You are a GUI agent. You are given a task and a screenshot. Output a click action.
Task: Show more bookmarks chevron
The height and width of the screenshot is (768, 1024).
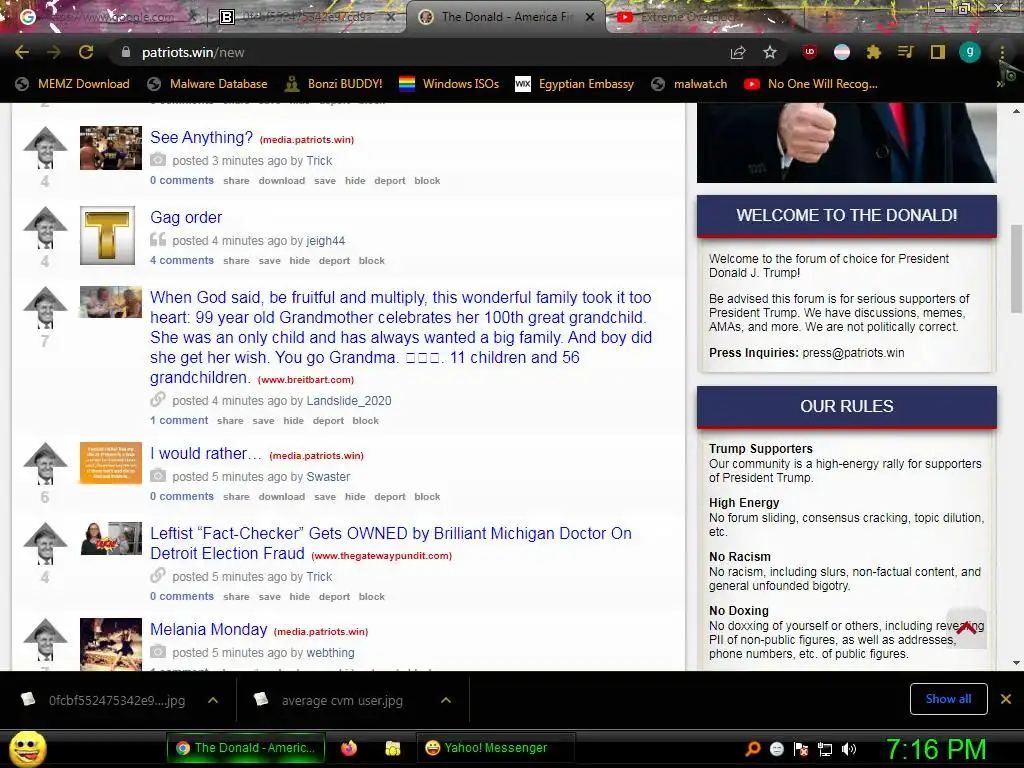click(x=1000, y=84)
